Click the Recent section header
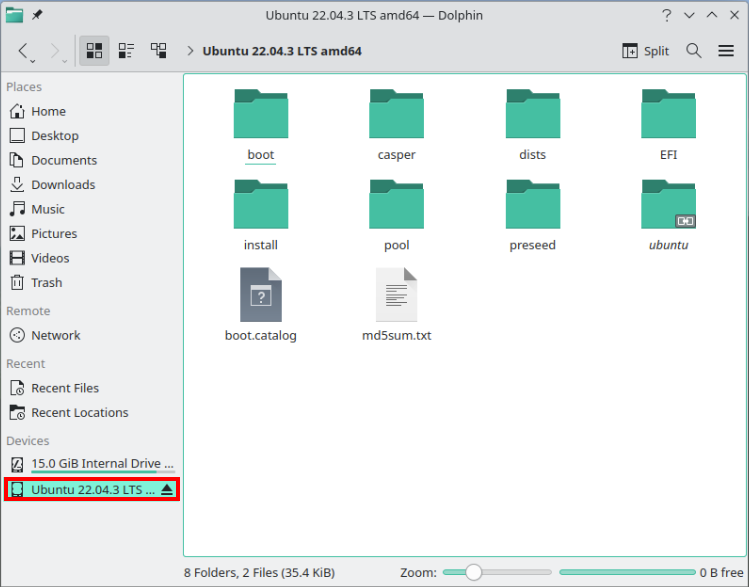Screen dimensions: 749x587 (x=26, y=363)
